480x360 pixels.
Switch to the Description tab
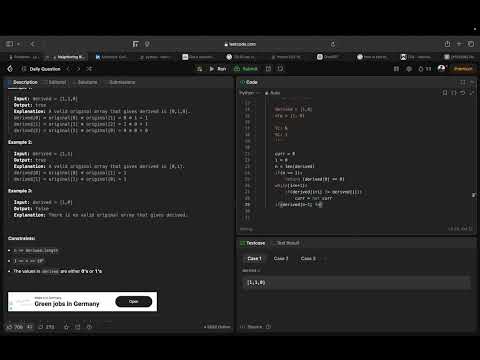(x=23, y=82)
